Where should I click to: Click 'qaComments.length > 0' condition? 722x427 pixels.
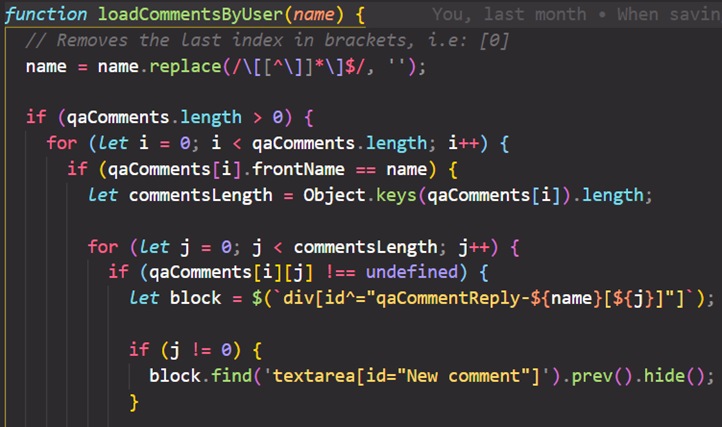click(175, 117)
